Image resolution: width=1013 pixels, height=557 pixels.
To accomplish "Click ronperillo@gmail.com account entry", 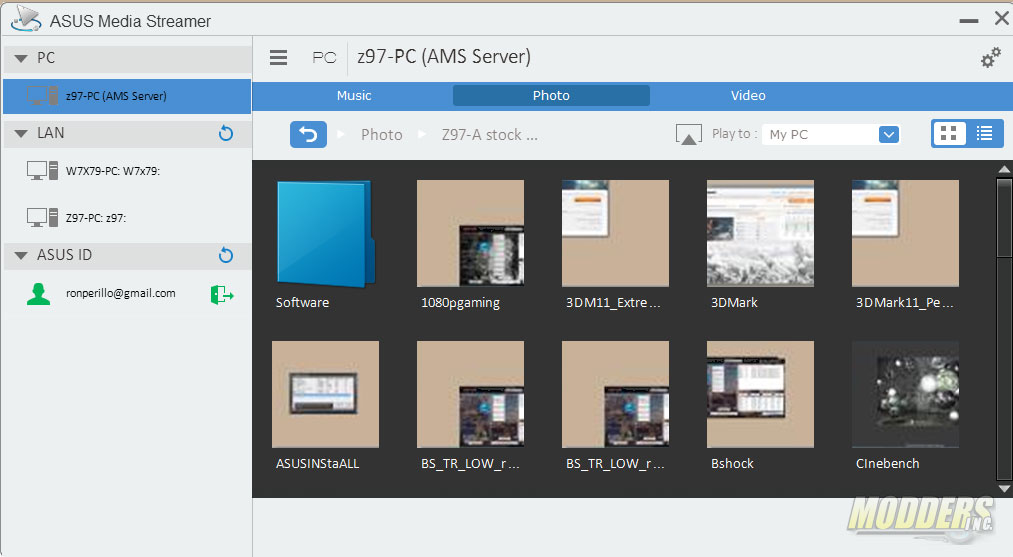I will [x=120, y=293].
